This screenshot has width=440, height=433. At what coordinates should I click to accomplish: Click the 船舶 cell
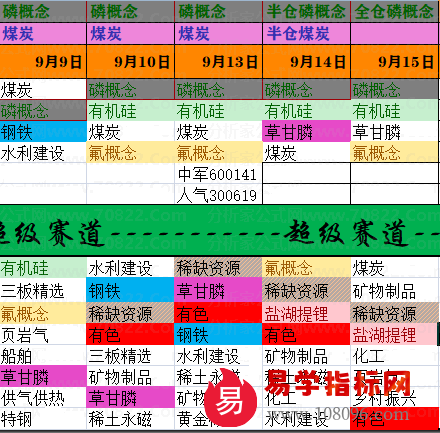[x=43, y=356]
